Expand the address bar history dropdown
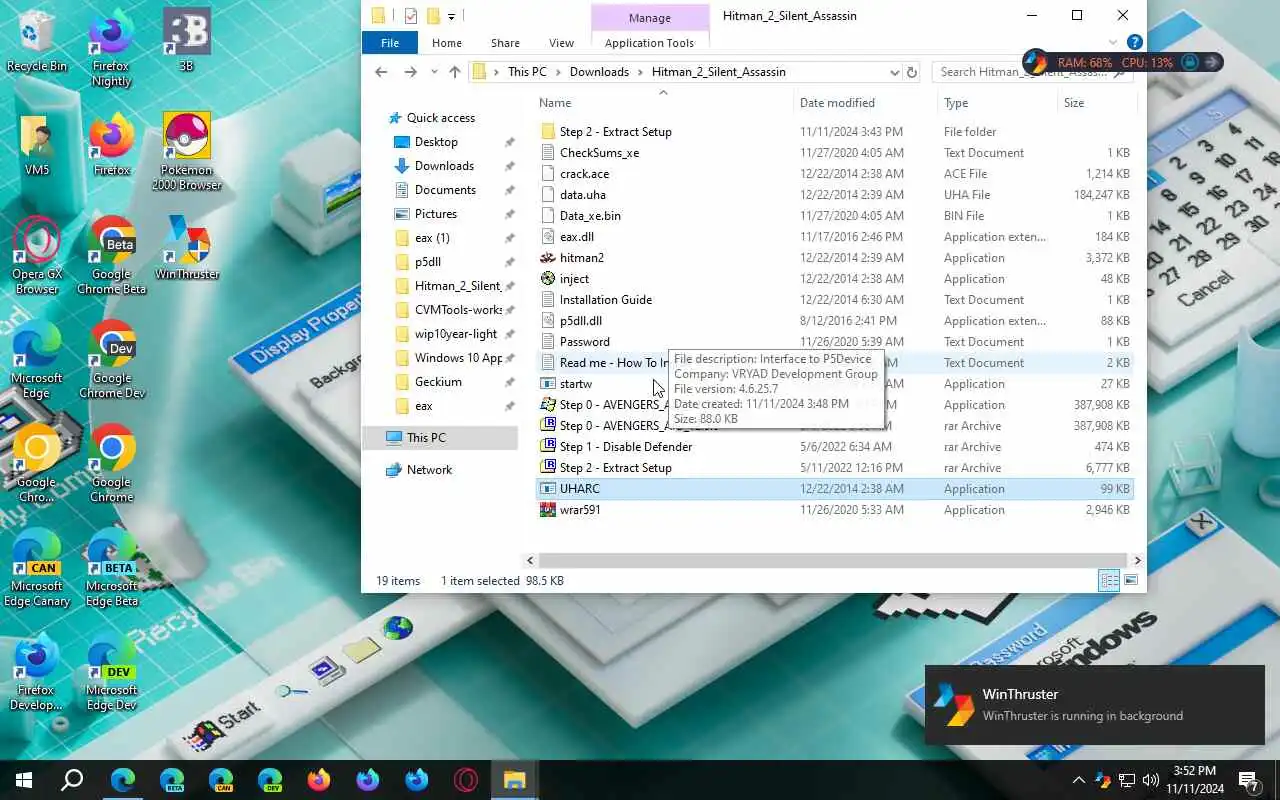Screen dimensions: 1280x800 coord(894,72)
